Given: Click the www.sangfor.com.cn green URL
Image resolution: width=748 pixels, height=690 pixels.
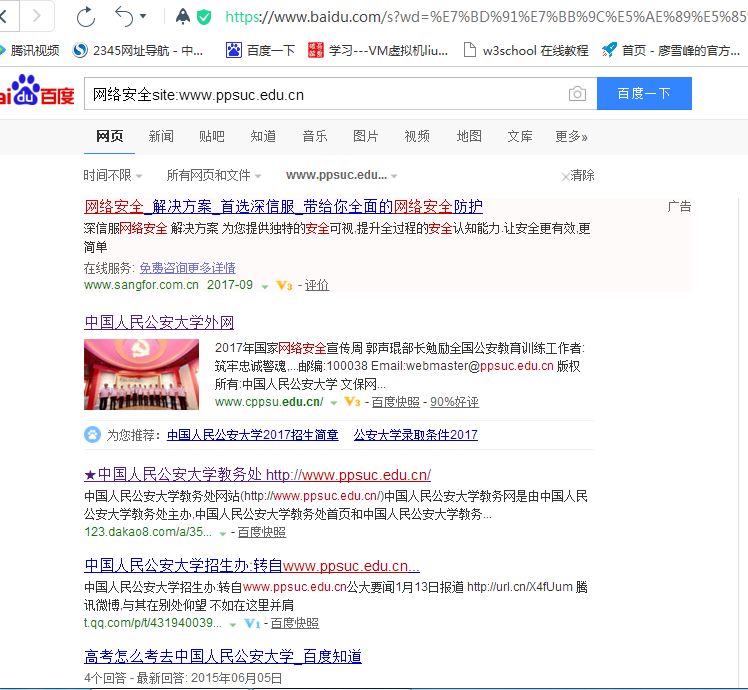Looking at the screenshot, I should (141, 285).
